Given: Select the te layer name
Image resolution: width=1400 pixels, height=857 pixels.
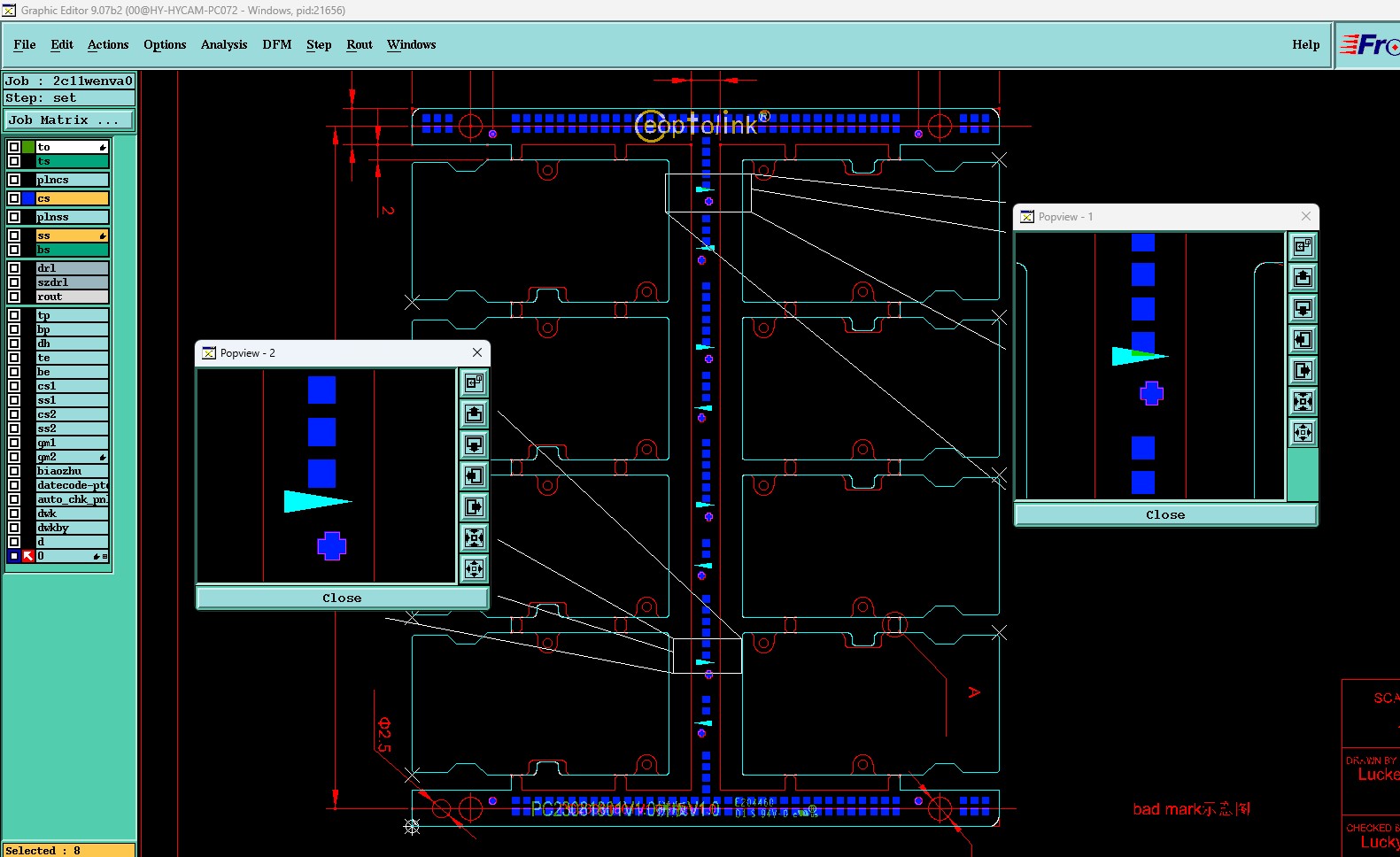Looking at the screenshot, I should point(73,358).
